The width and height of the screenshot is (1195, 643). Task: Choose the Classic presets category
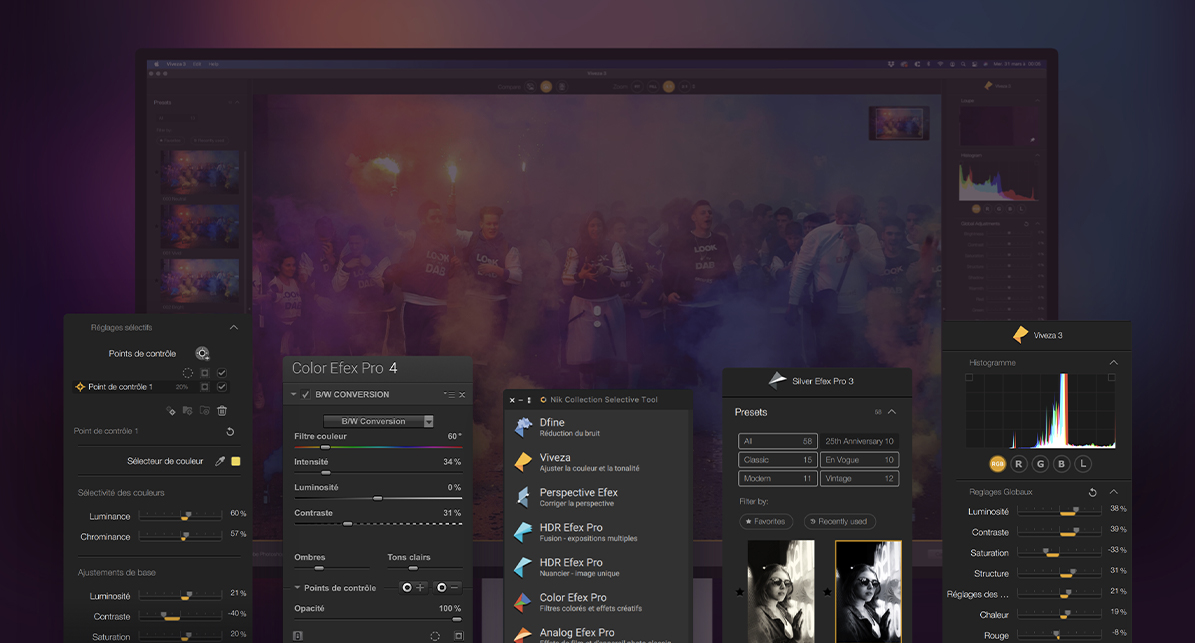tap(777, 460)
